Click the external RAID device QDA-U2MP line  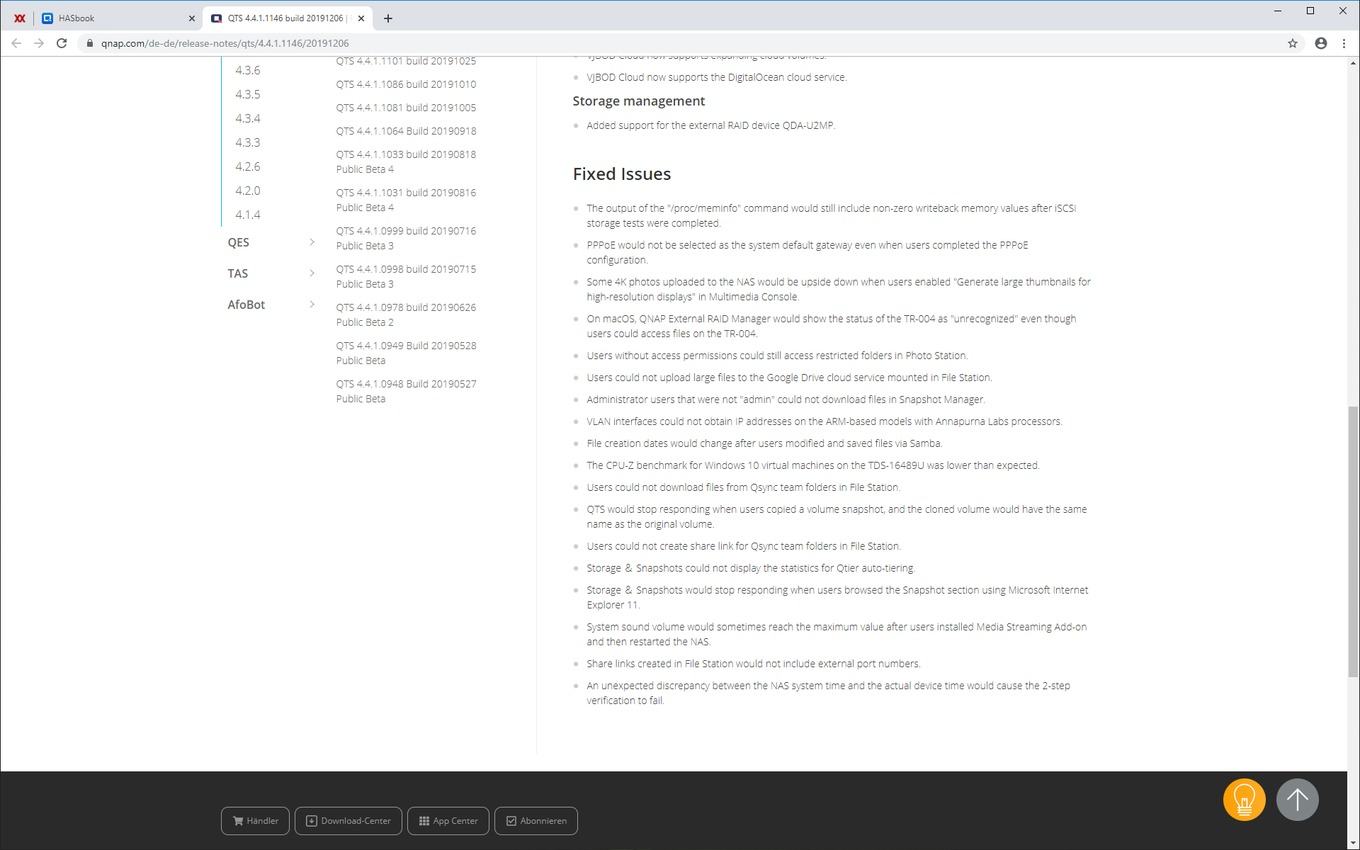(x=710, y=125)
